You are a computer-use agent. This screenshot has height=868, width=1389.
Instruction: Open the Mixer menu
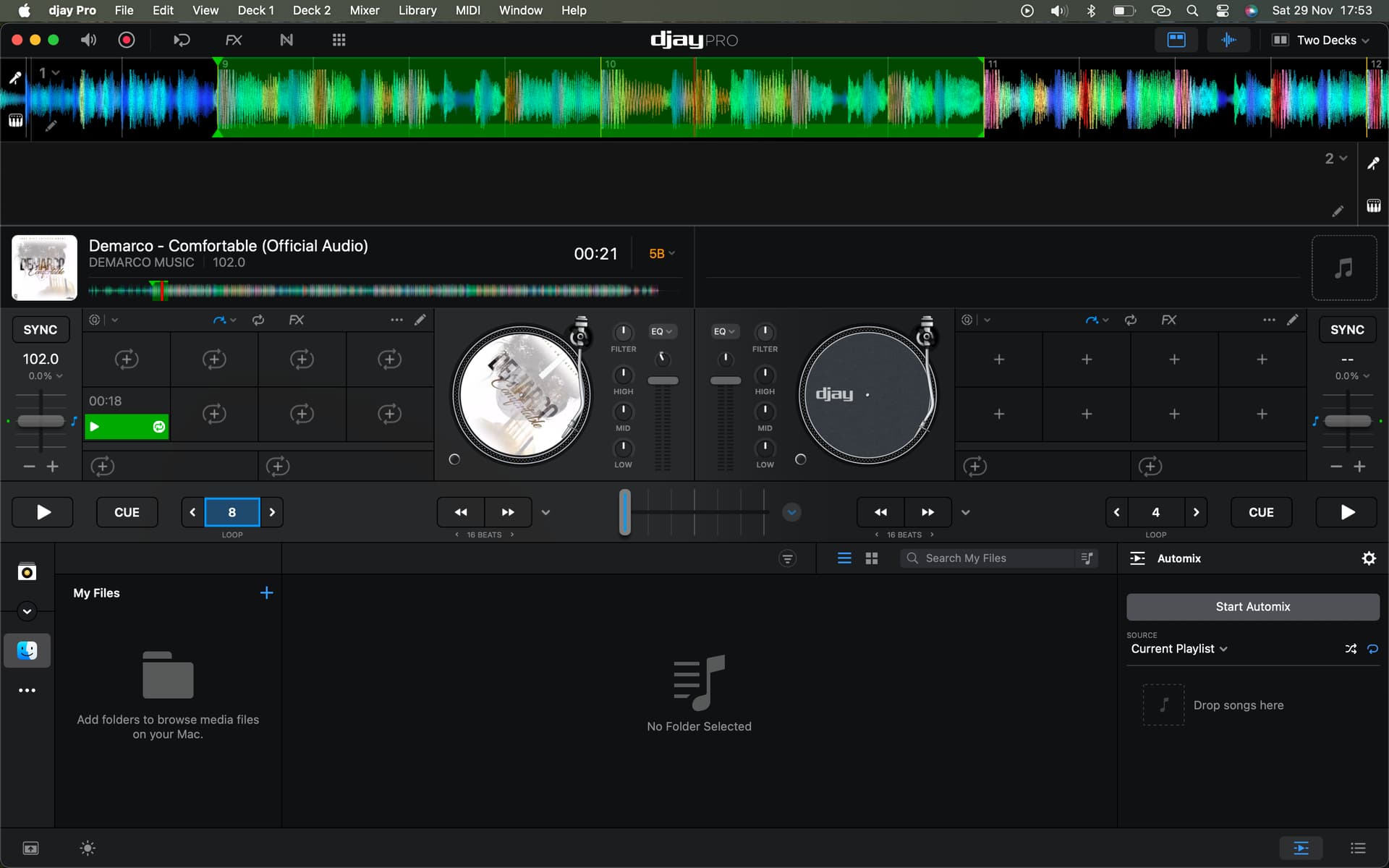[x=364, y=10]
